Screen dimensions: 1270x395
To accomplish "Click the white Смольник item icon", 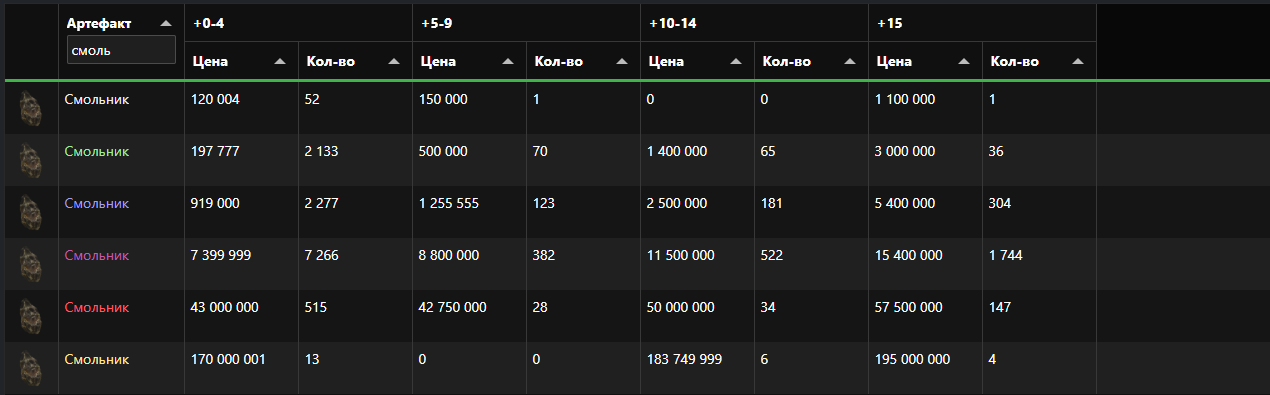I will (31, 107).
